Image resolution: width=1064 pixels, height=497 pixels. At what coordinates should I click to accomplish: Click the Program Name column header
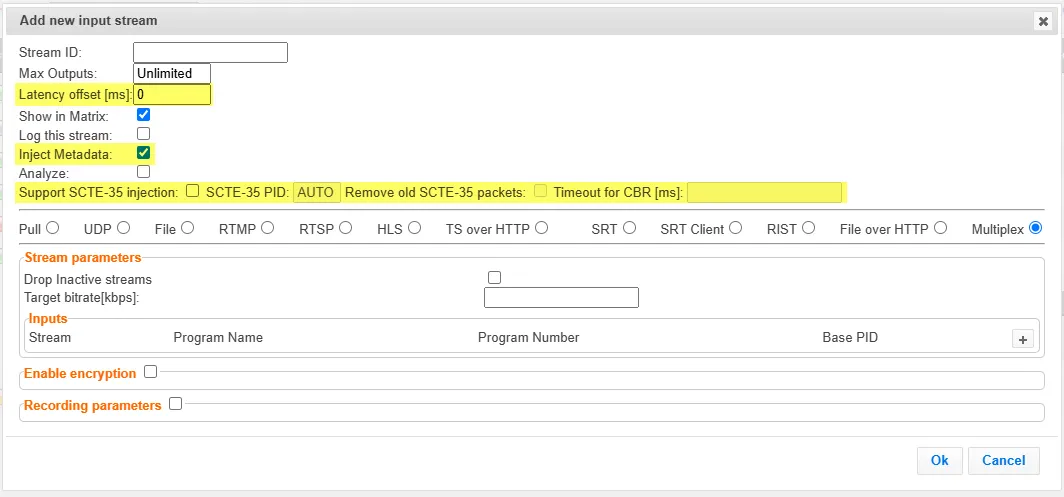click(218, 337)
